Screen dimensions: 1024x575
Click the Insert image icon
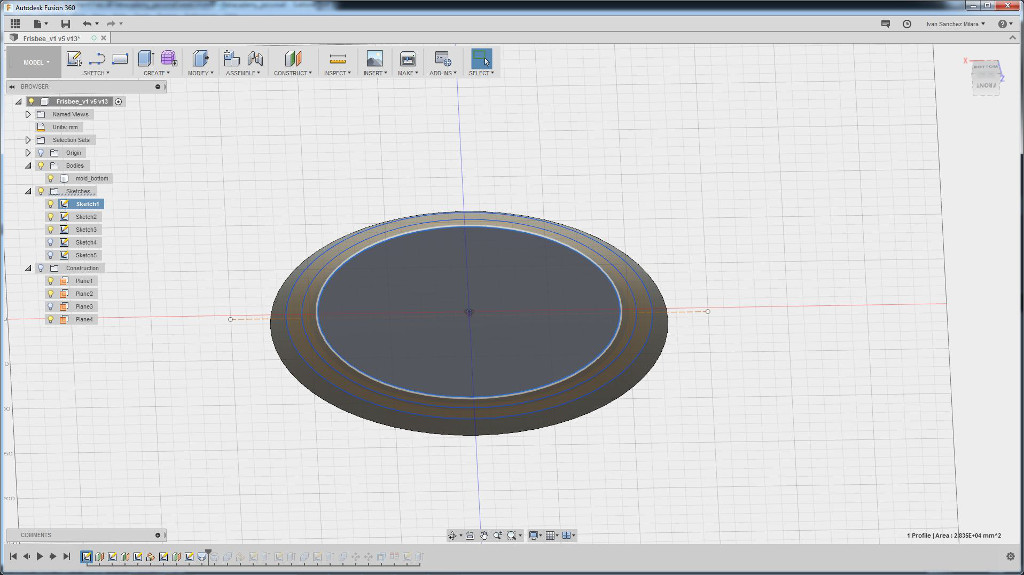click(374, 58)
